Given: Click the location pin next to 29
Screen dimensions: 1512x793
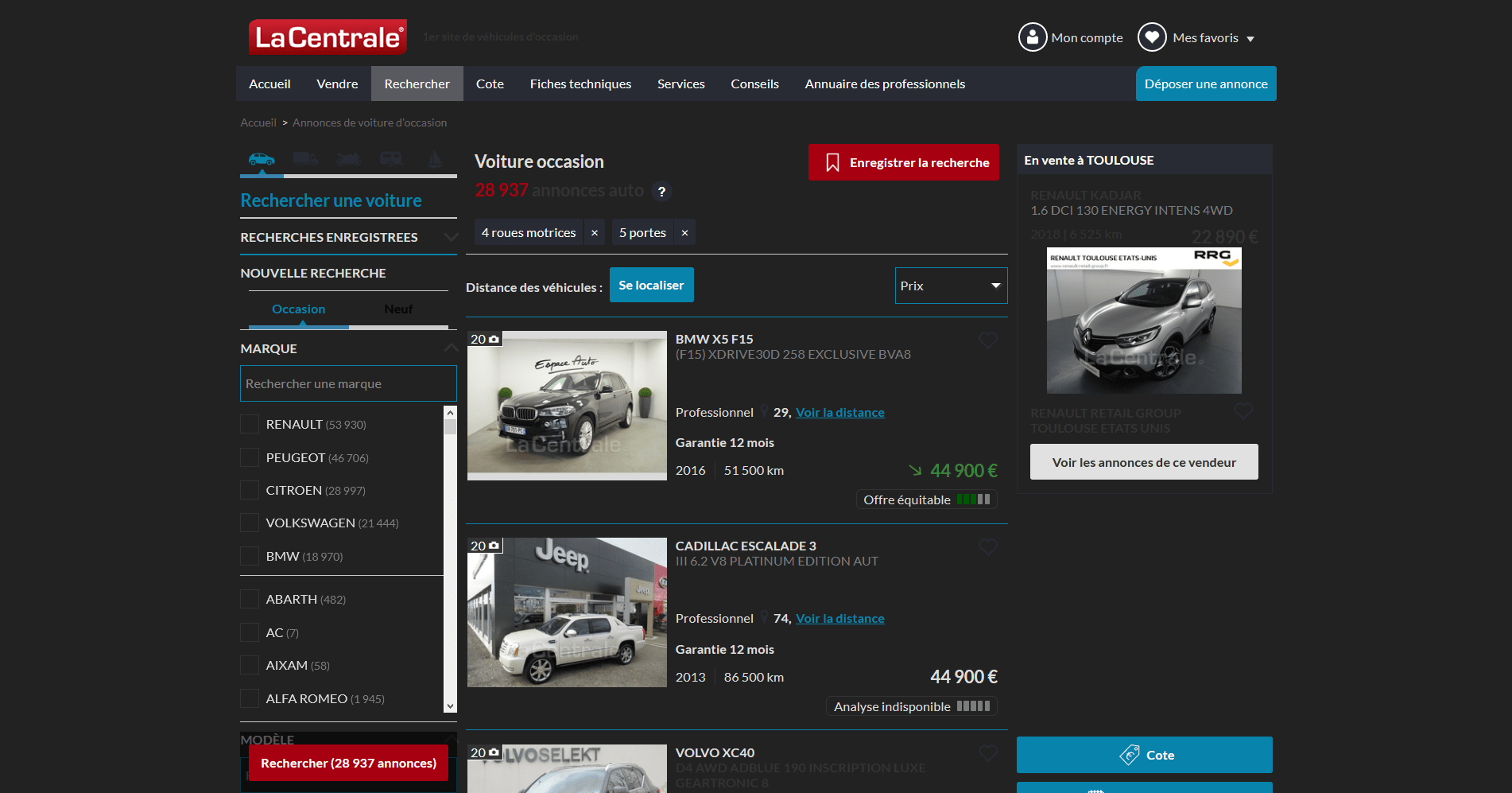Looking at the screenshot, I should 765,412.
